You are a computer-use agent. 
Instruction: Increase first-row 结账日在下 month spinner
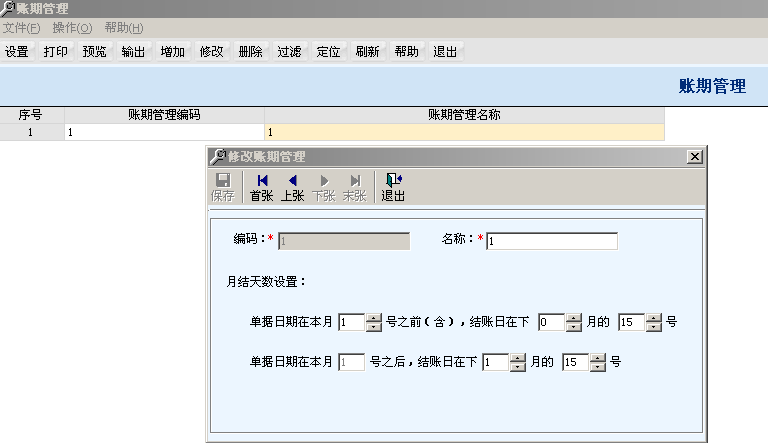pyautogui.click(x=574, y=318)
